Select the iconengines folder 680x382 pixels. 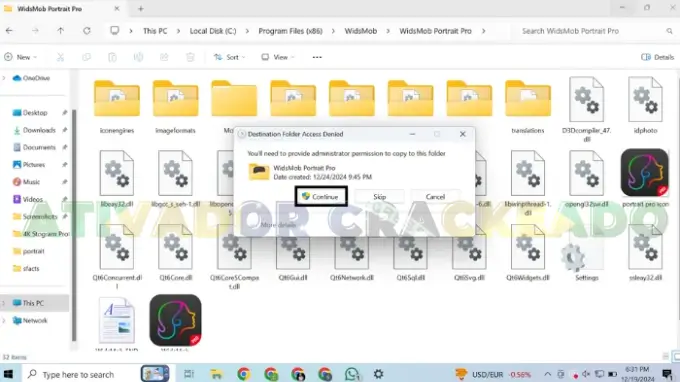click(117, 106)
